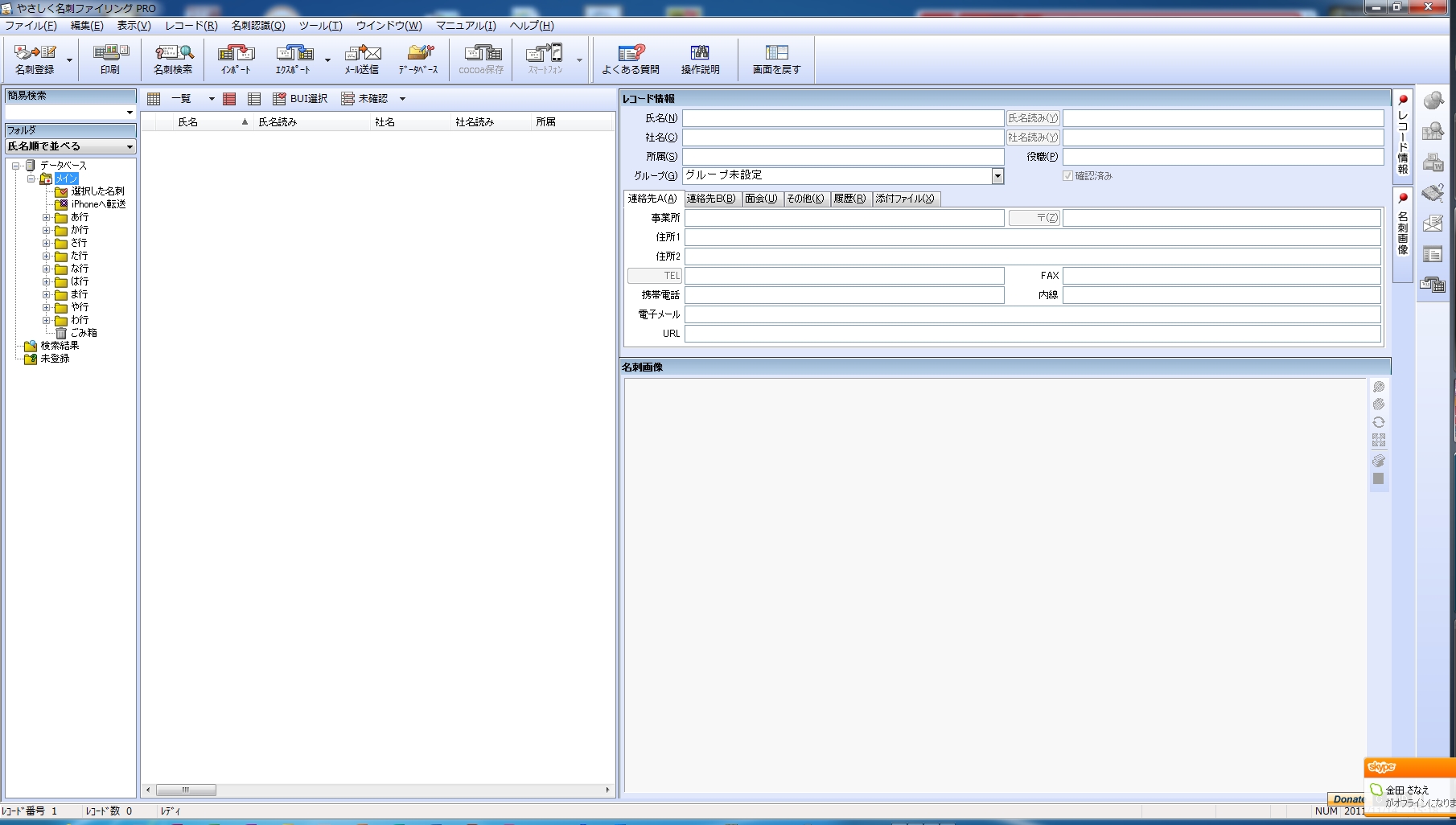The image size is (1456, 825).
Task: Click the grid list-view icon beside 一覧
Action: click(154, 99)
